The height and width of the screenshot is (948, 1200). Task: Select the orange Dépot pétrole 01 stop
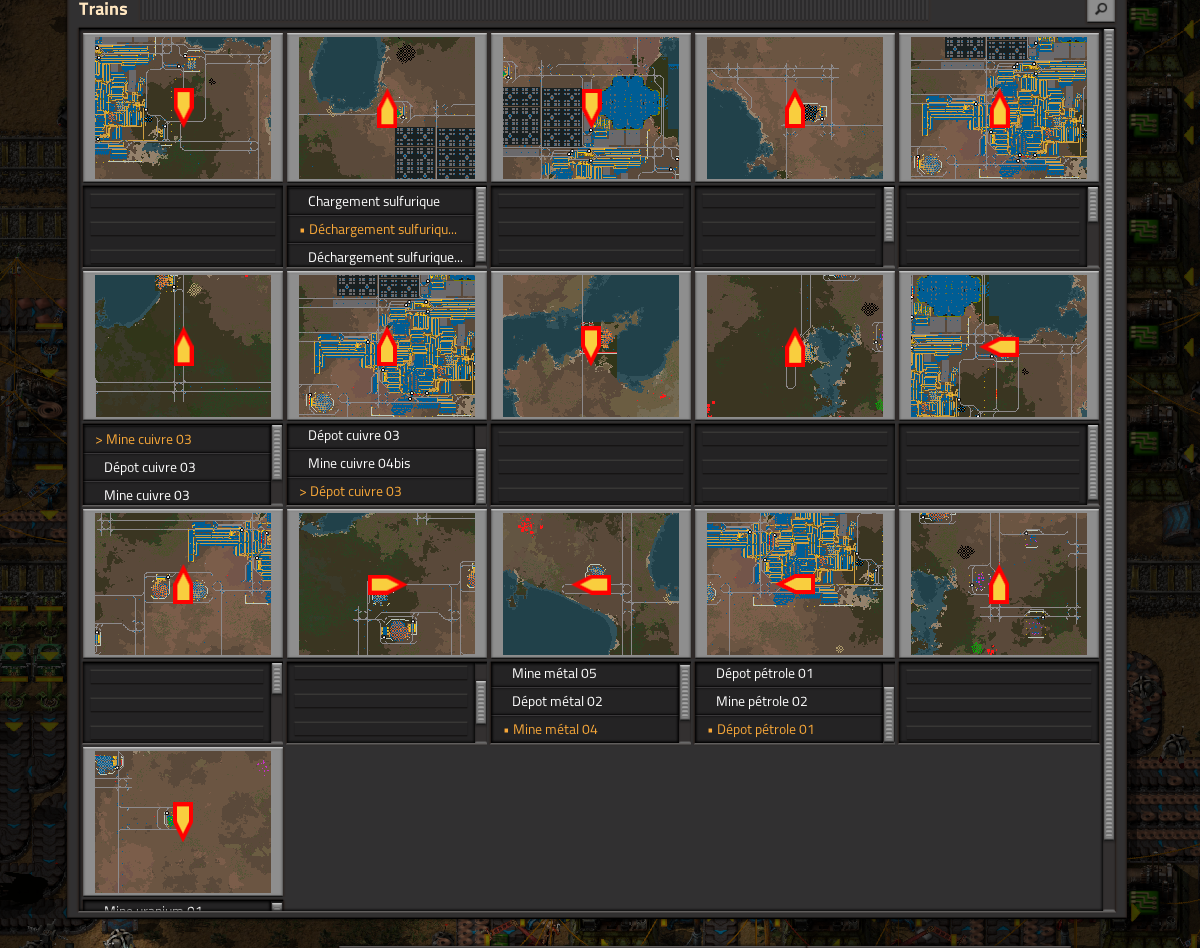pos(789,729)
